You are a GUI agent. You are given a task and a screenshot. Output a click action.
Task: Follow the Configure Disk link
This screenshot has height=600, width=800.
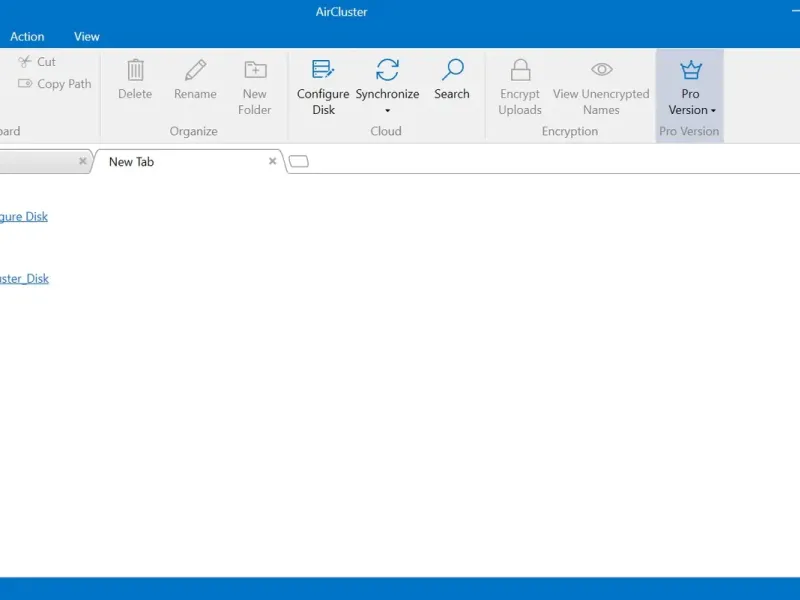click(23, 216)
